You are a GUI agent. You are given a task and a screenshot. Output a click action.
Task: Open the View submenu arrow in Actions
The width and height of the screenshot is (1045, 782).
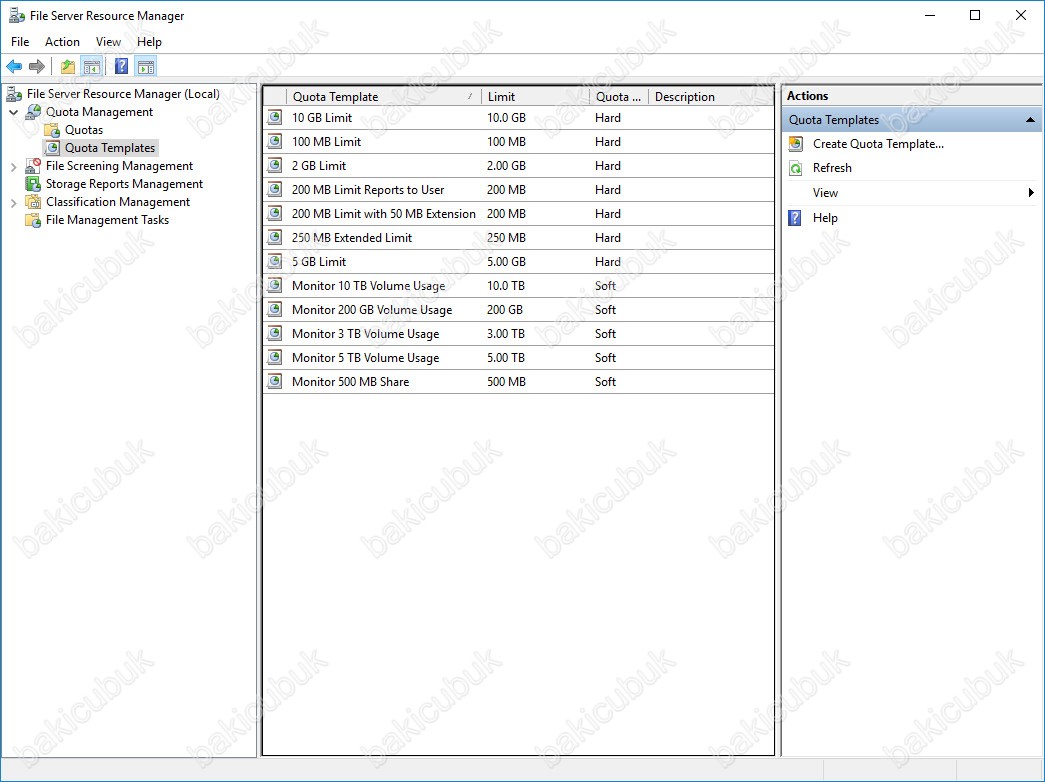(x=1031, y=193)
